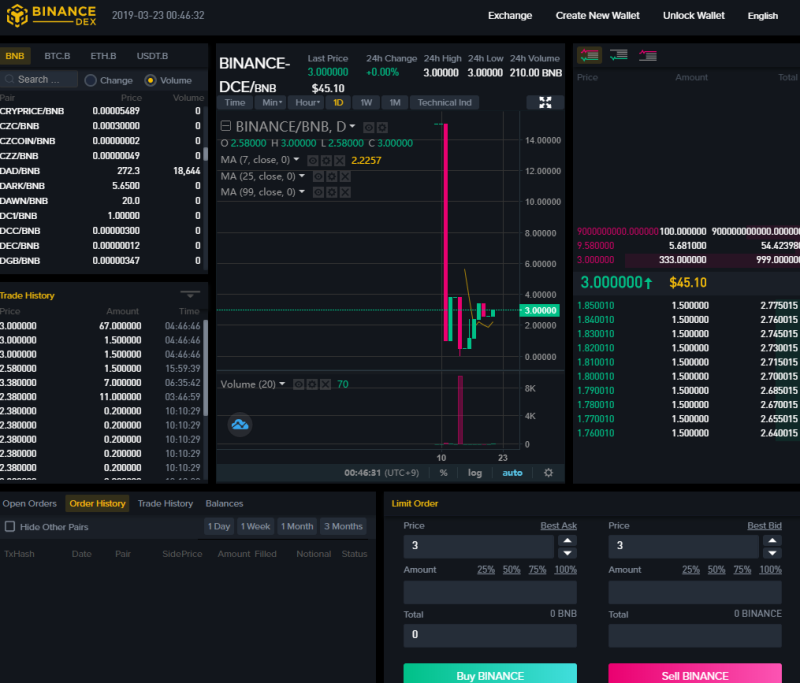Open the bottom Trade History tab
The width and height of the screenshot is (800, 683).
[x=165, y=503]
